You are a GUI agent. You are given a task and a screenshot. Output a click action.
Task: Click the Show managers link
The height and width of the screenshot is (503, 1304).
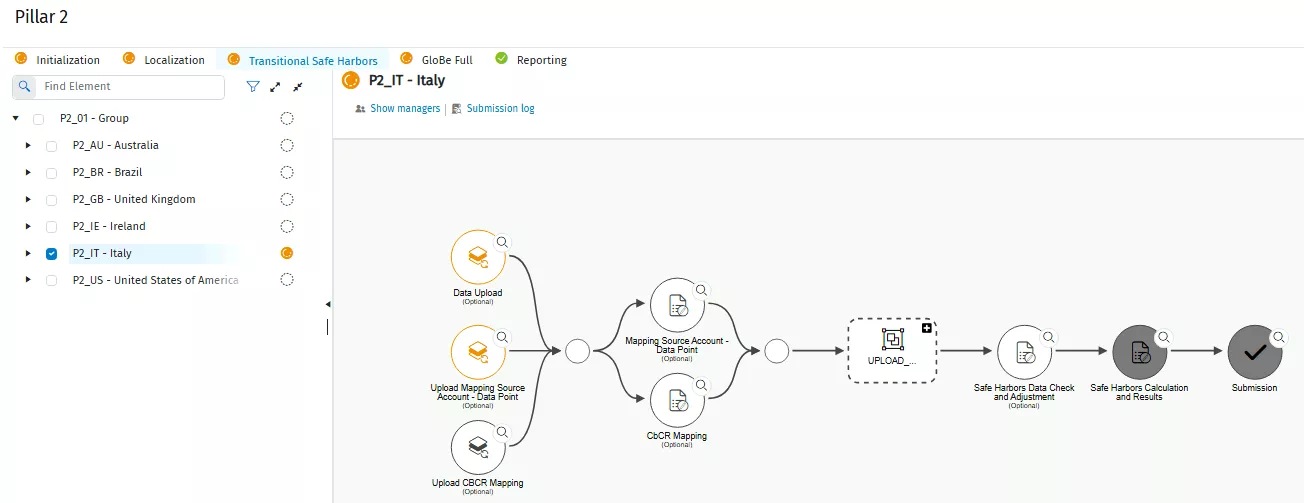click(x=404, y=108)
